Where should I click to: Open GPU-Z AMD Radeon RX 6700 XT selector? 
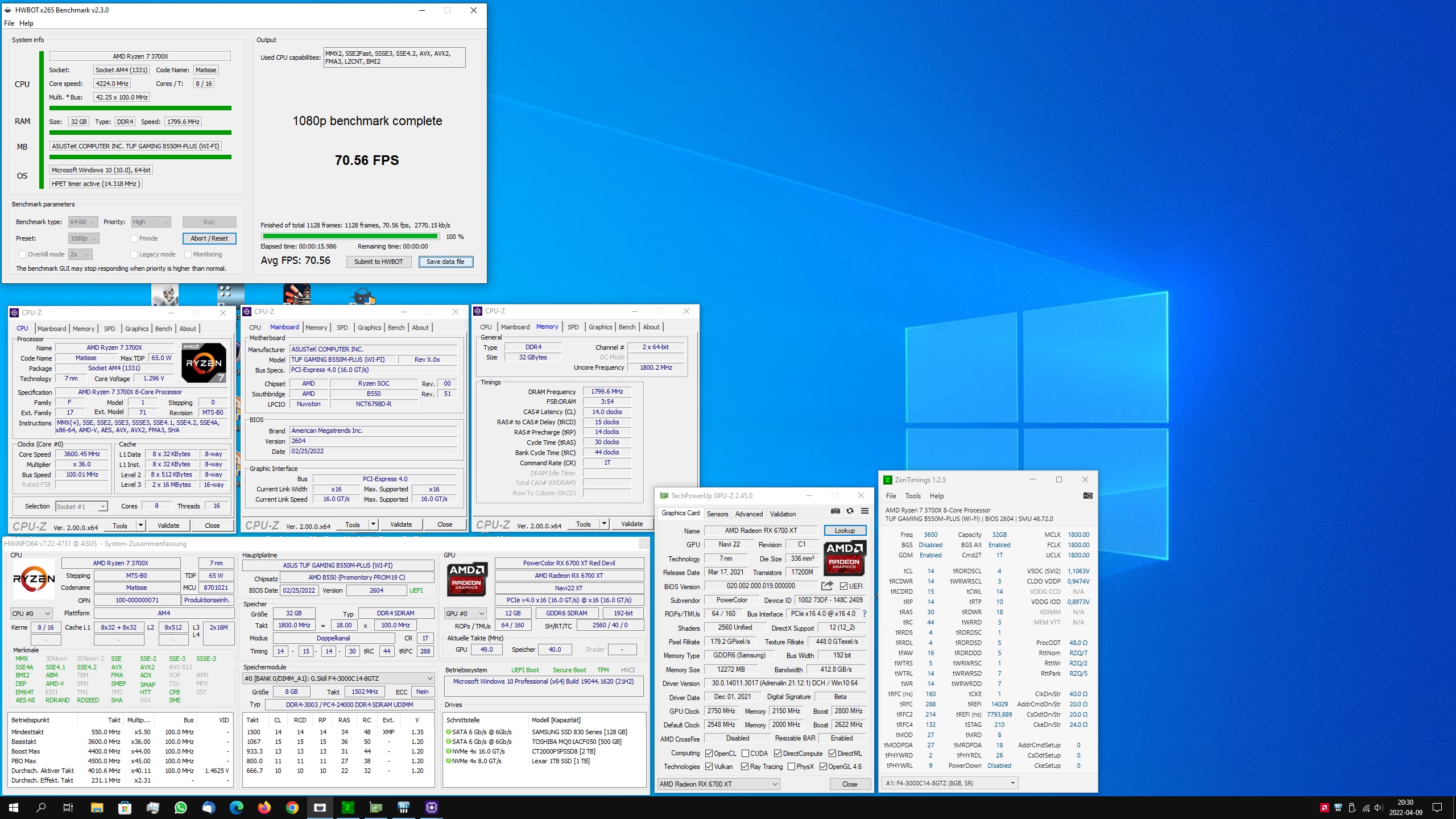click(x=718, y=784)
